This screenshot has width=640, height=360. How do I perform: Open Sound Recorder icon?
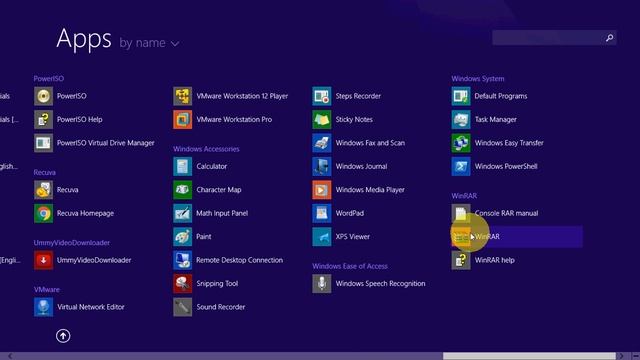point(182,307)
